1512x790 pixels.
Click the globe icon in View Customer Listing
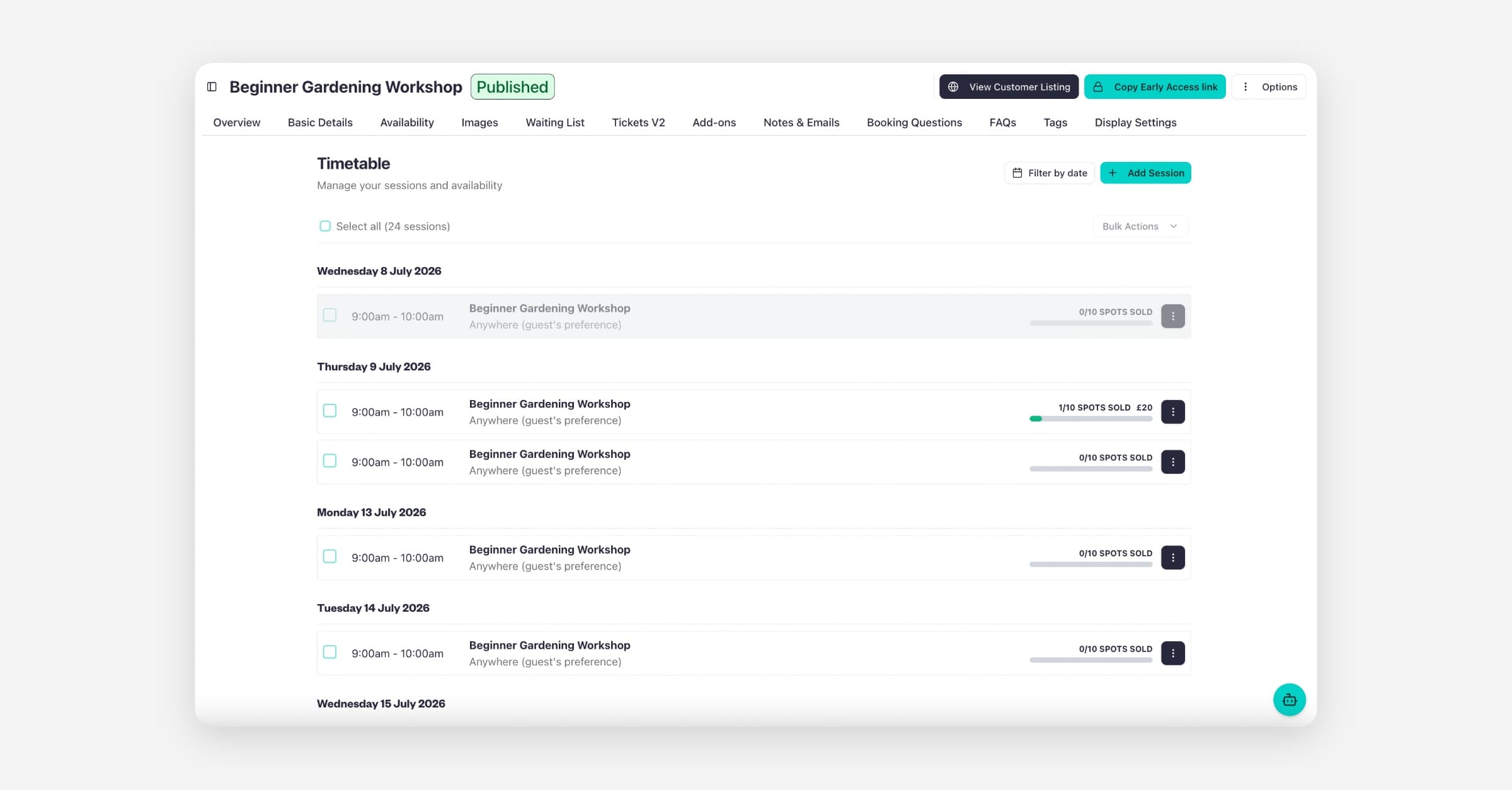point(953,87)
